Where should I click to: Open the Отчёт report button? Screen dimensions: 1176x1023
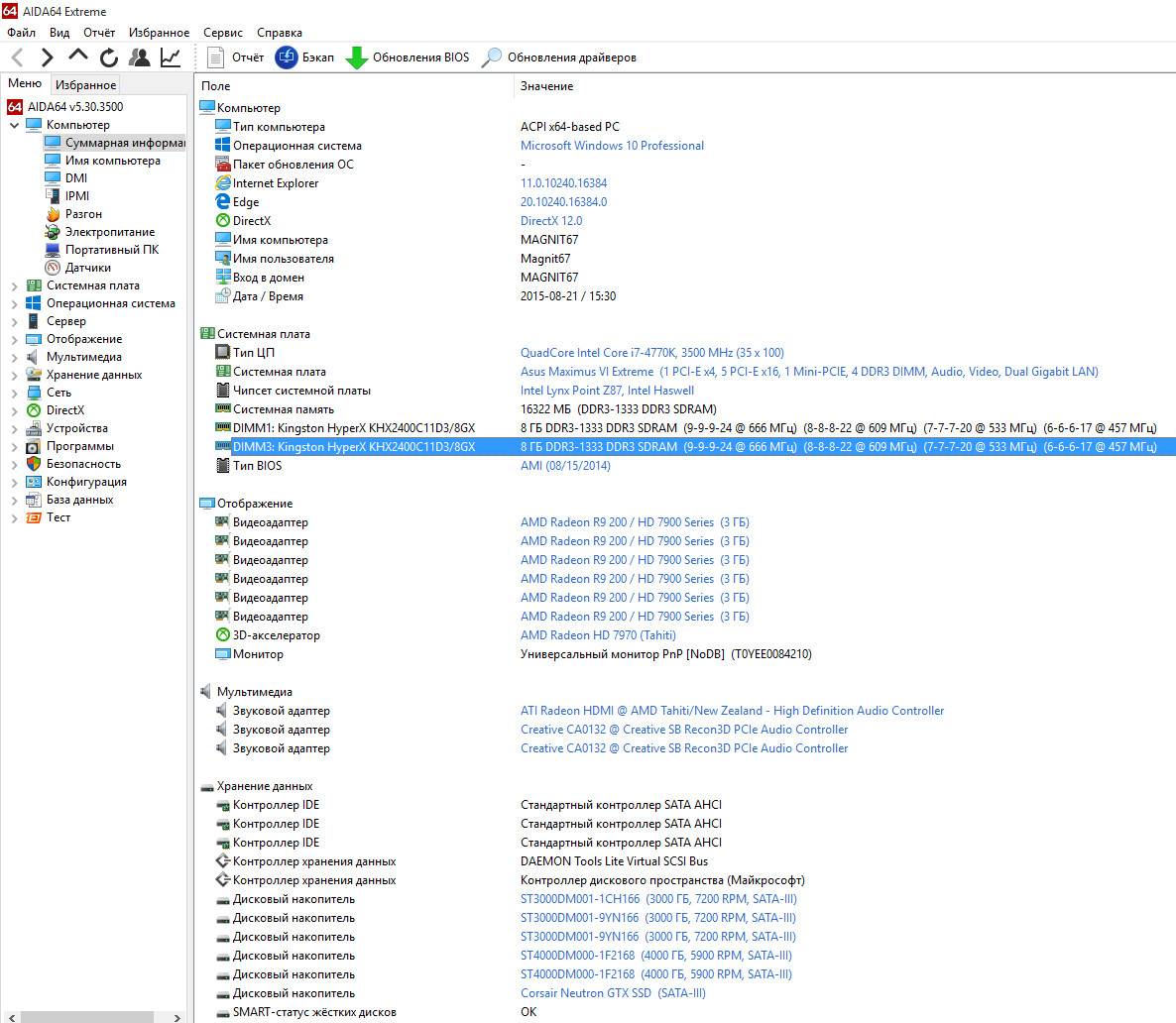coord(236,57)
